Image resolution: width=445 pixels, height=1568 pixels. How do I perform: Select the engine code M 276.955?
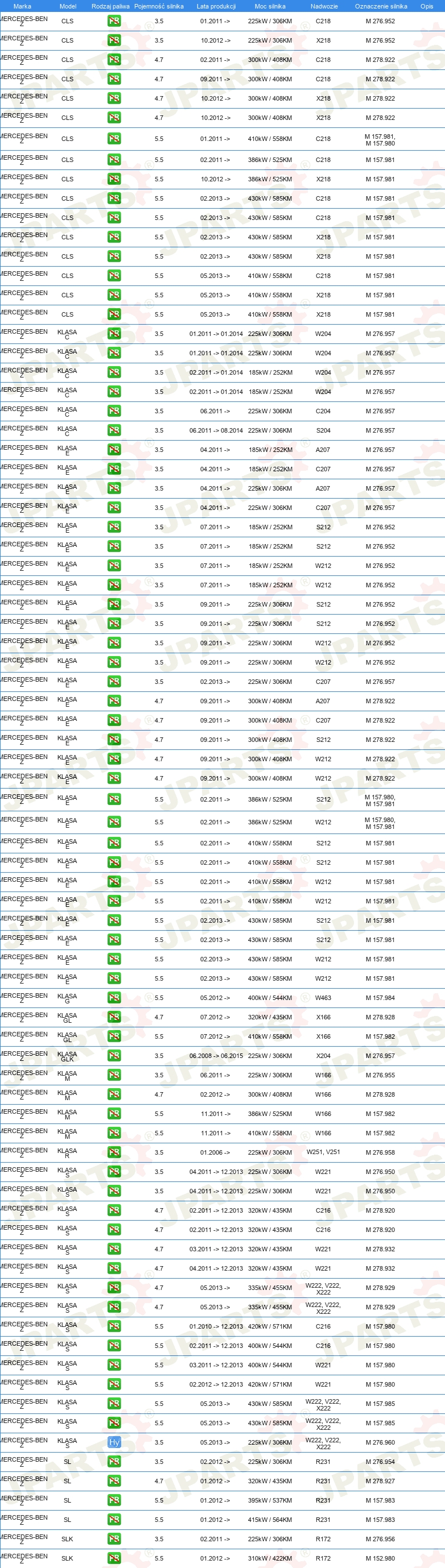pyautogui.click(x=380, y=1075)
